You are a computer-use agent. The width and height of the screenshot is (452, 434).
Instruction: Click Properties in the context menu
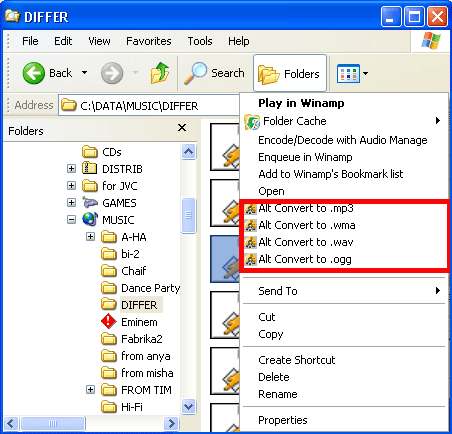pos(283,420)
